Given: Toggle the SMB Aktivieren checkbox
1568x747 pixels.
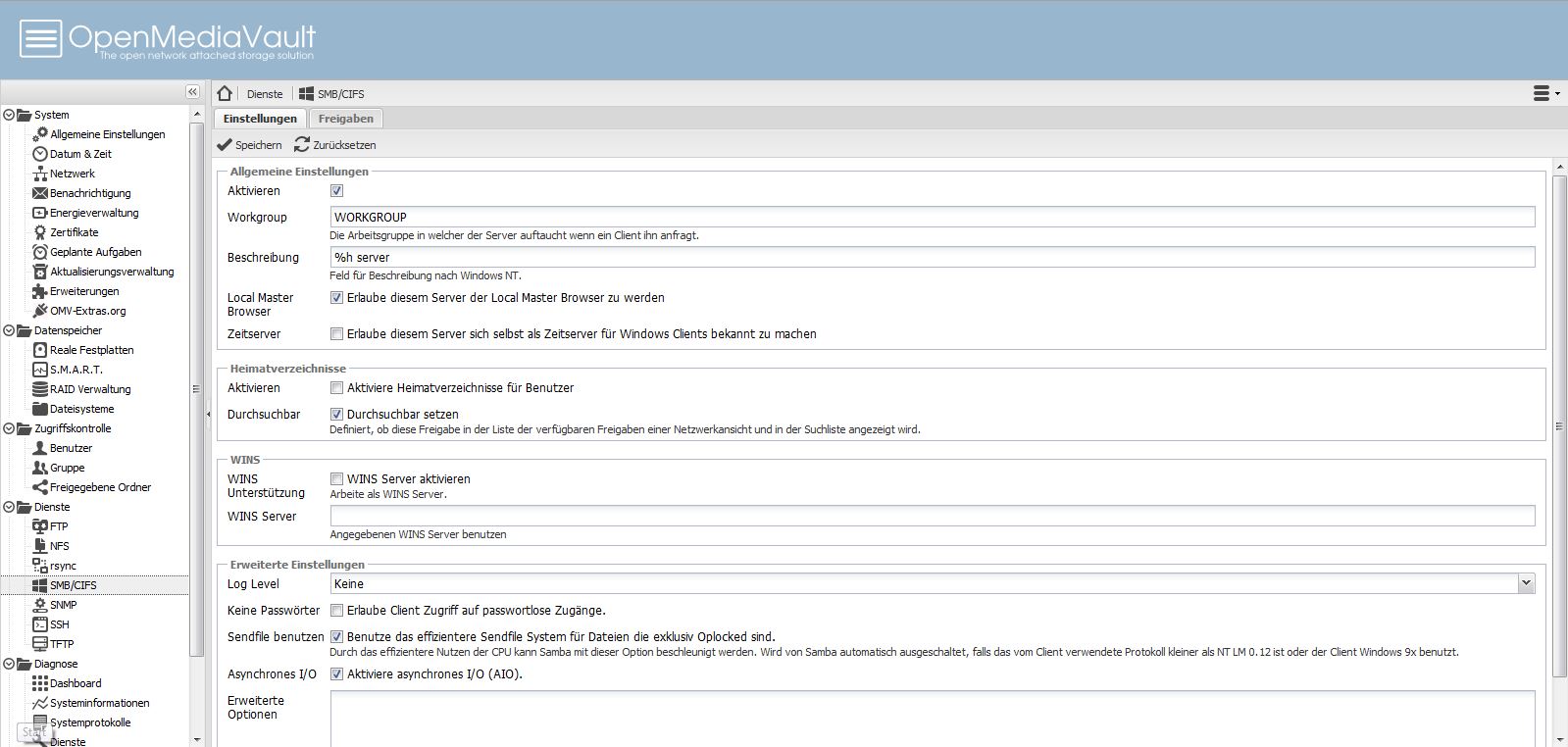Looking at the screenshot, I should [336, 191].
